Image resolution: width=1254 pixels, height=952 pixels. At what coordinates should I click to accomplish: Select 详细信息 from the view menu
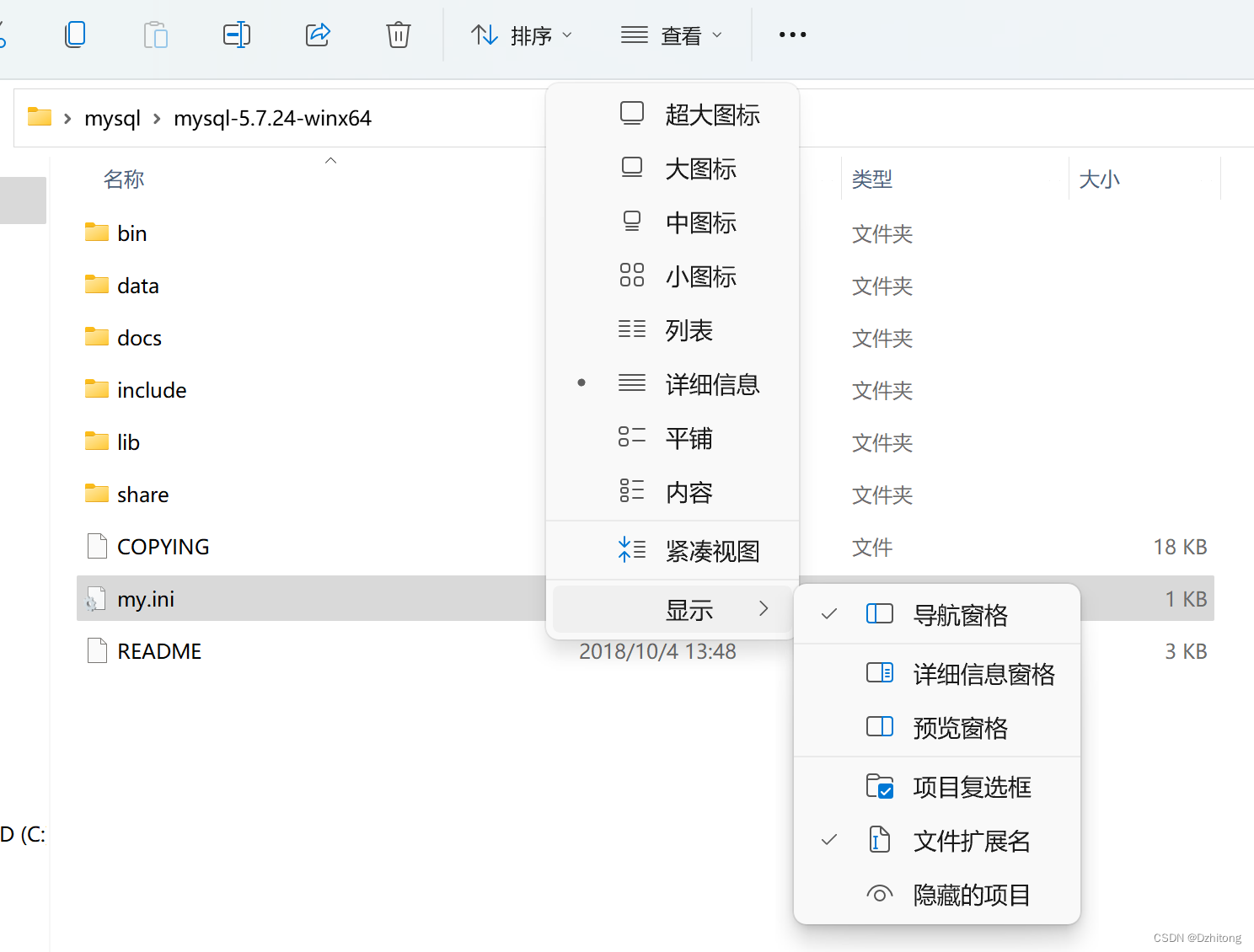[x=711, y=384]
